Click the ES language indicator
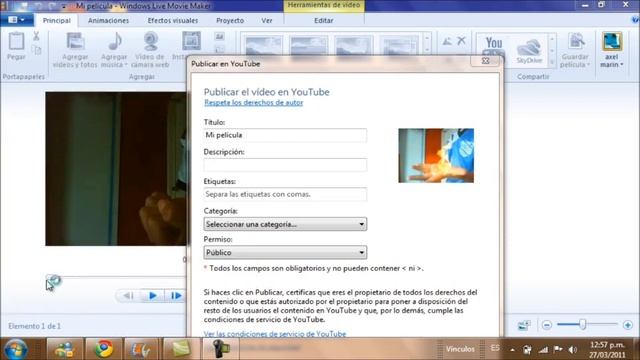The width and height of the screenshot is (640, 360). [495, 348]
